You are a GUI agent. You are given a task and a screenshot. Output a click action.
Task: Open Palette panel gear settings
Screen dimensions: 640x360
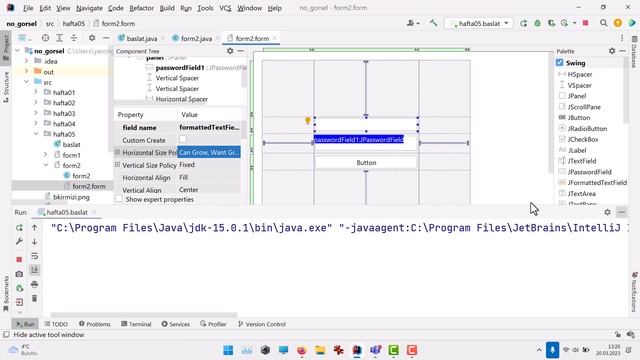(x=612, y=51)
